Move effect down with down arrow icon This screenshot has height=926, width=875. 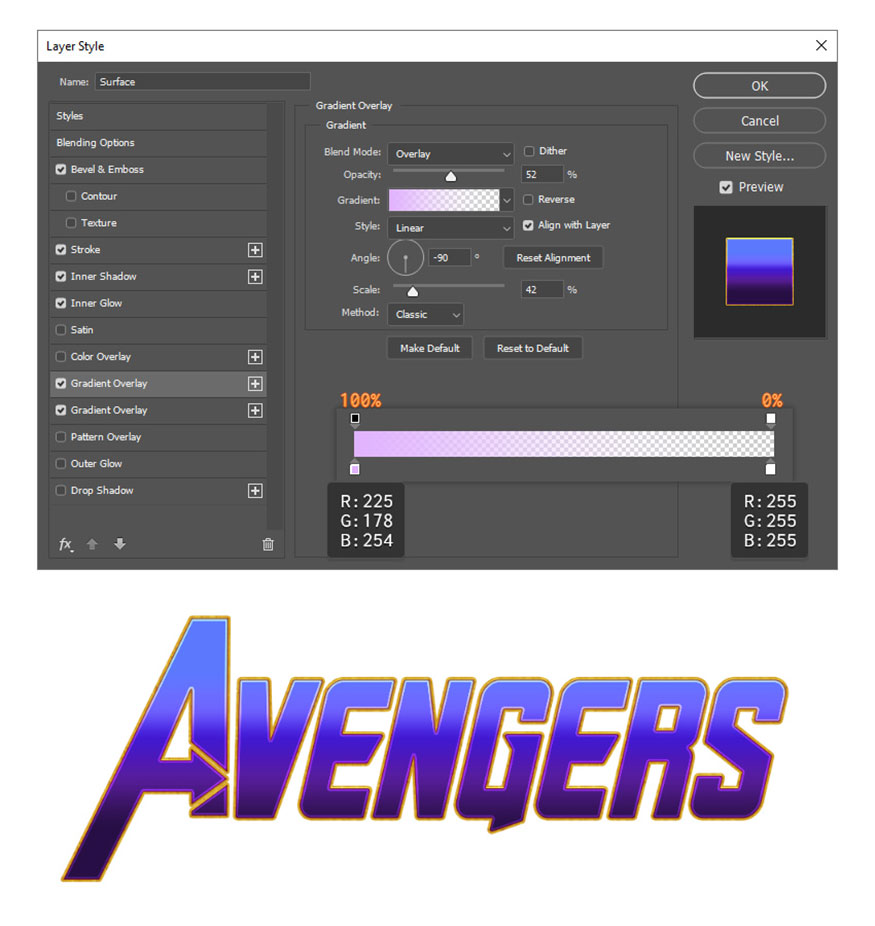click(120, 544)
